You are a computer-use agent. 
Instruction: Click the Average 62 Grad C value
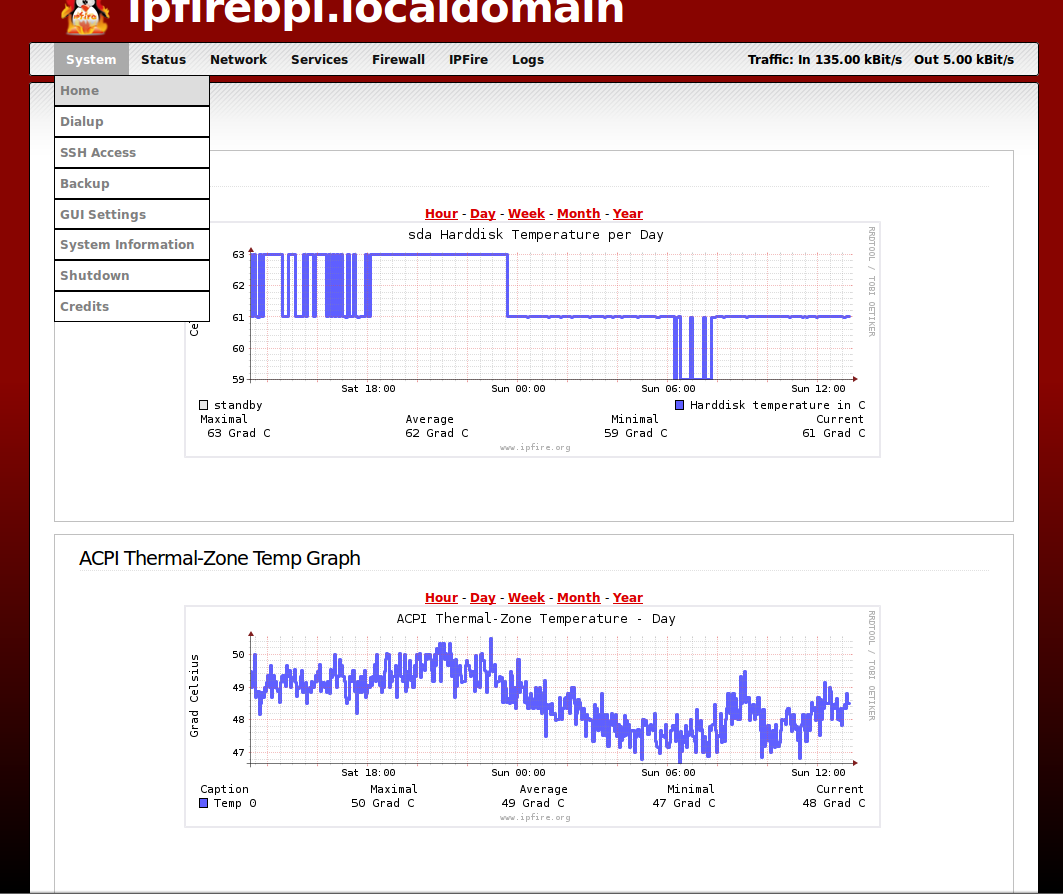(437, 433)
